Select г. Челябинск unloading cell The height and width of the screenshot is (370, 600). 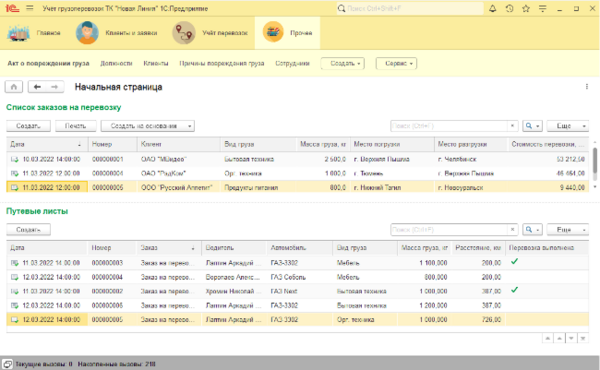click(x=471, y=159)
